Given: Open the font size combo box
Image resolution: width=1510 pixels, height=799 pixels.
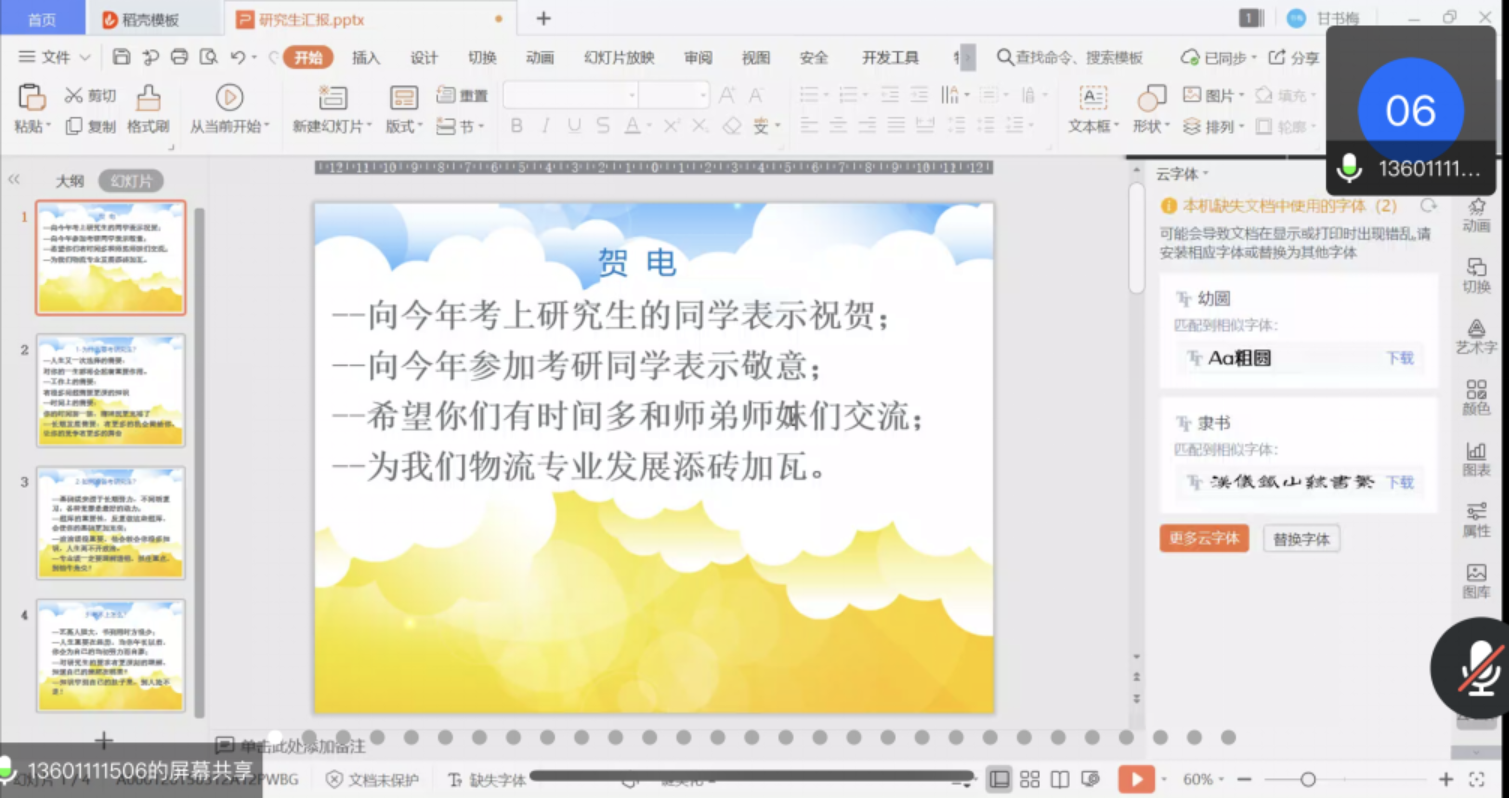Looking at the screenshot, I should [674, 95].
